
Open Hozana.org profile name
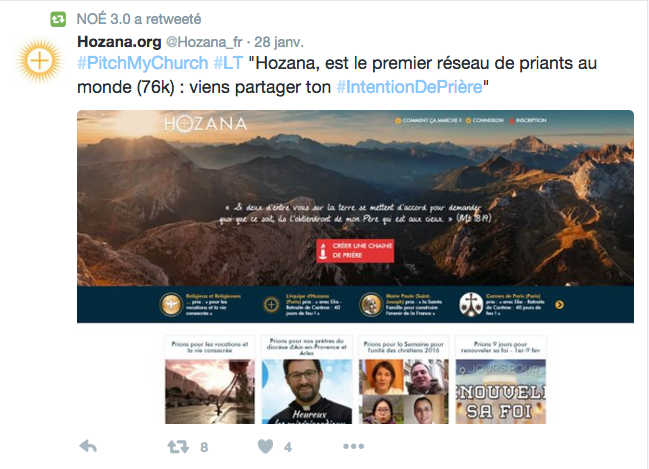click(119, 42)
